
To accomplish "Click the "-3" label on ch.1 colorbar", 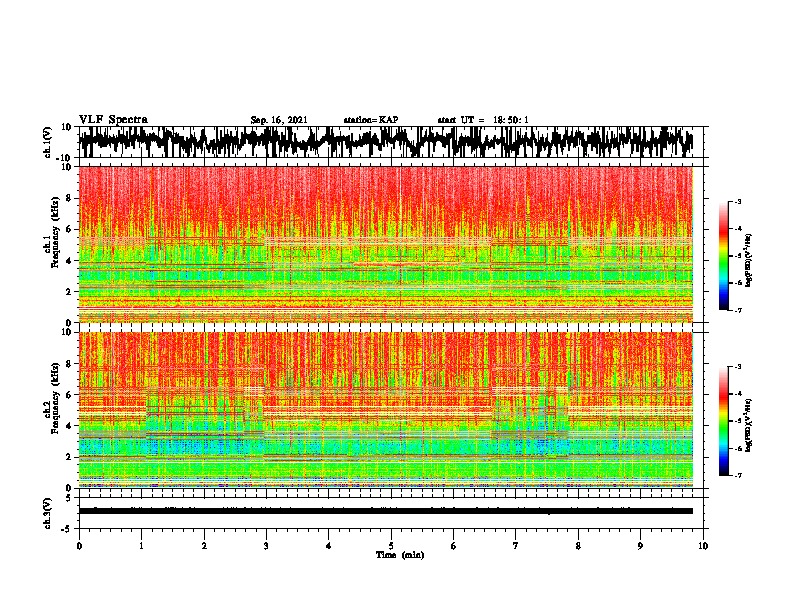I will coord(738,201).
